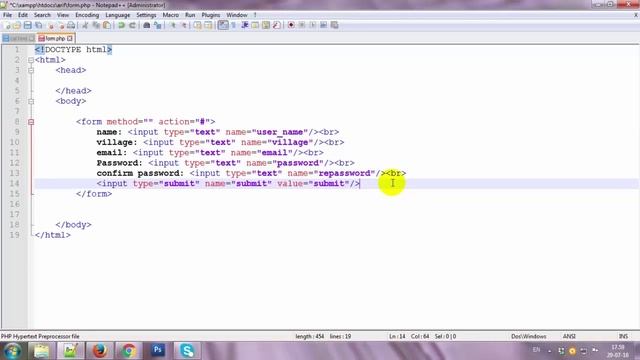Open the Windows Start menu
The height and width of the screenshot is (360, 640).
12,351
